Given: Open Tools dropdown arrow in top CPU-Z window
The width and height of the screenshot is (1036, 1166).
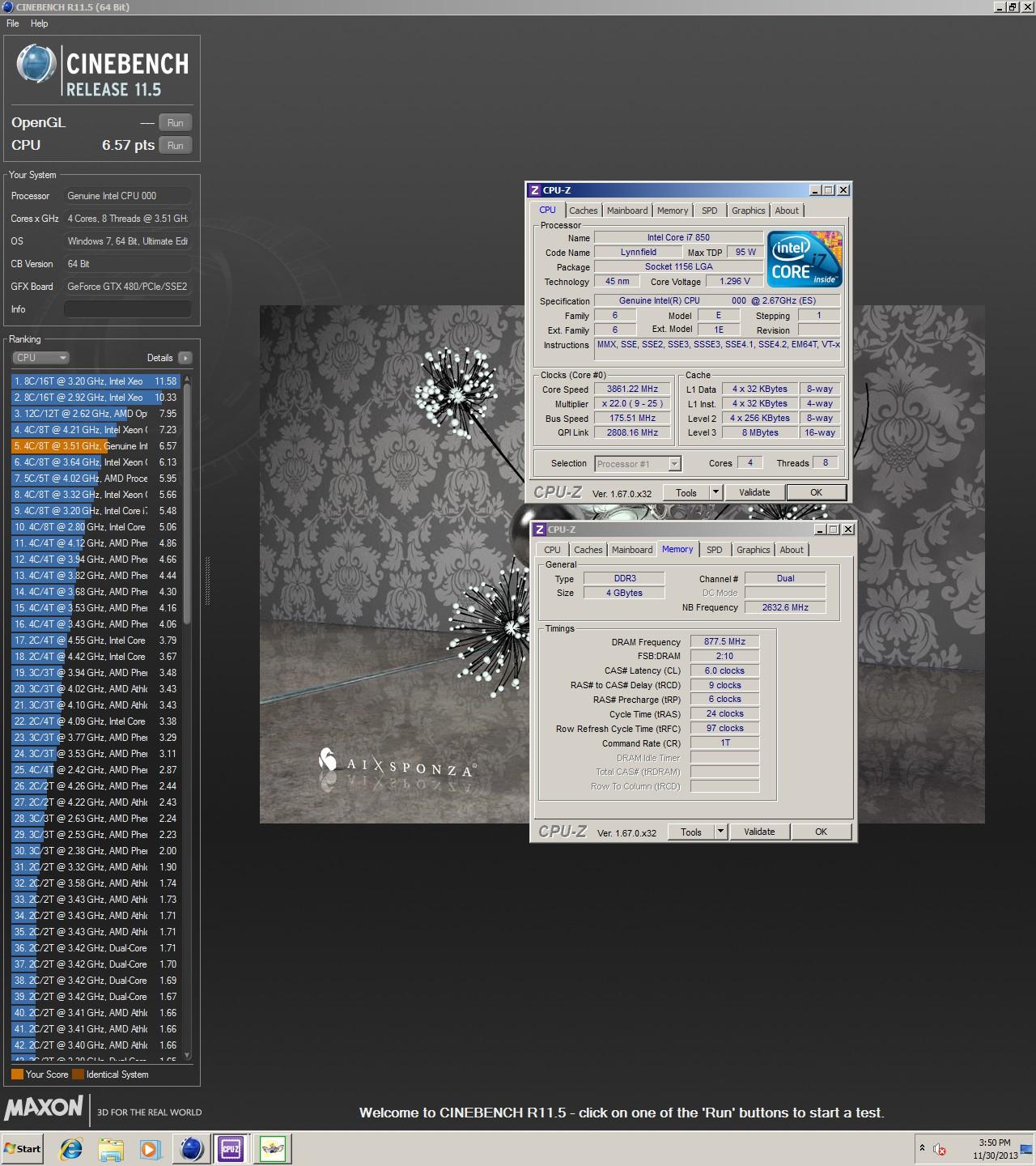Looking at the screenshot, I should (715, 492).
